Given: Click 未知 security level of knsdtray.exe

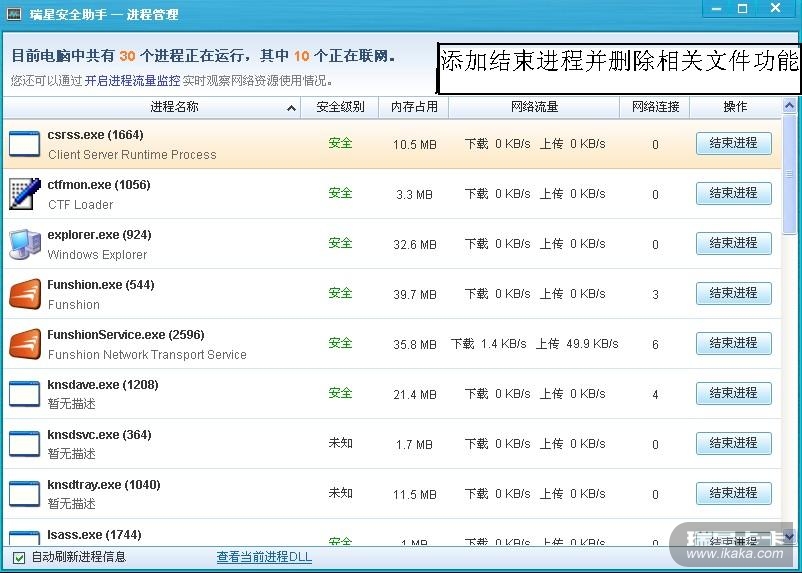Looking at the screenshot, I should [x=340, y=493].
